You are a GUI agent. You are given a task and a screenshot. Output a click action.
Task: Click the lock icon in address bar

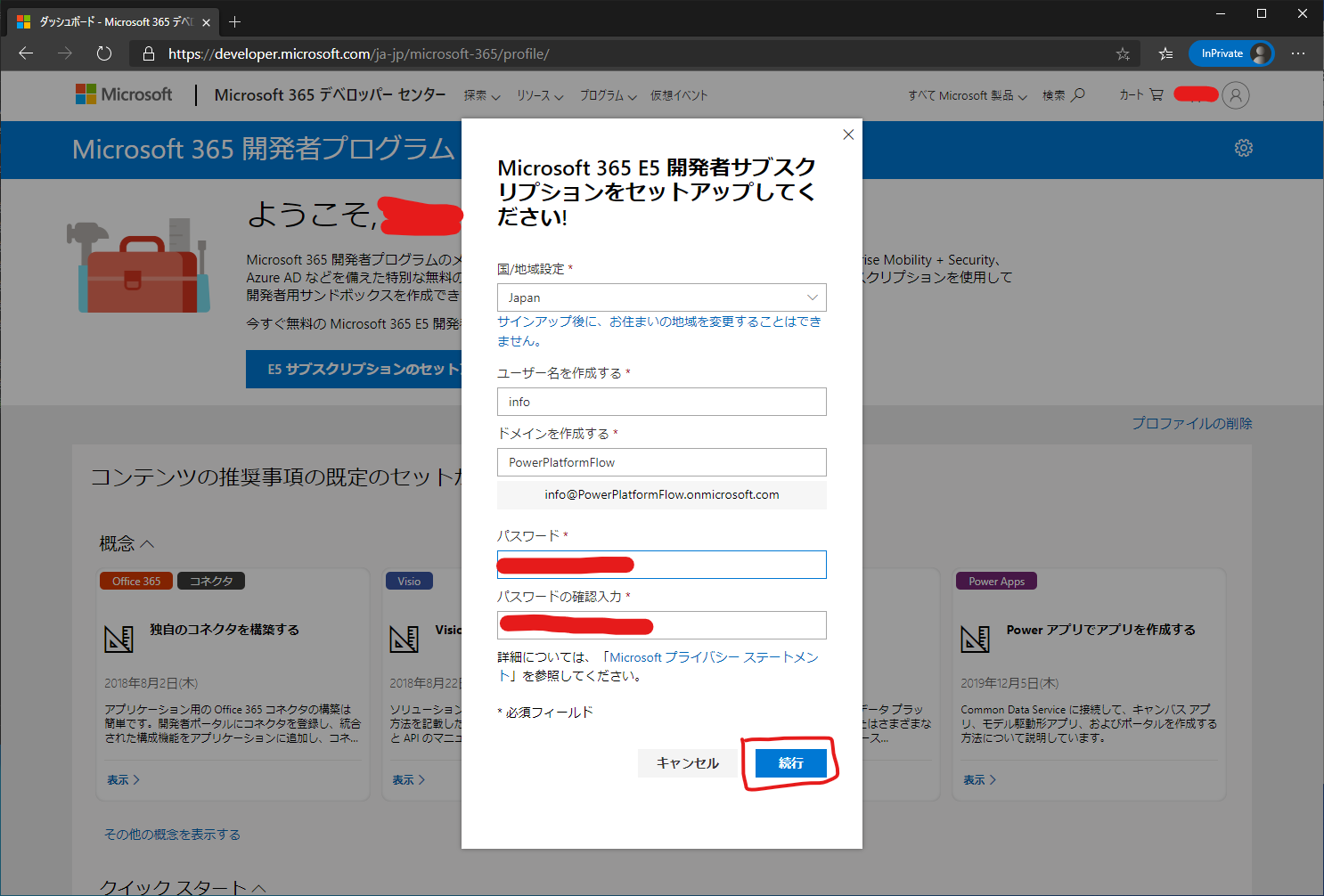coord(149,54)
